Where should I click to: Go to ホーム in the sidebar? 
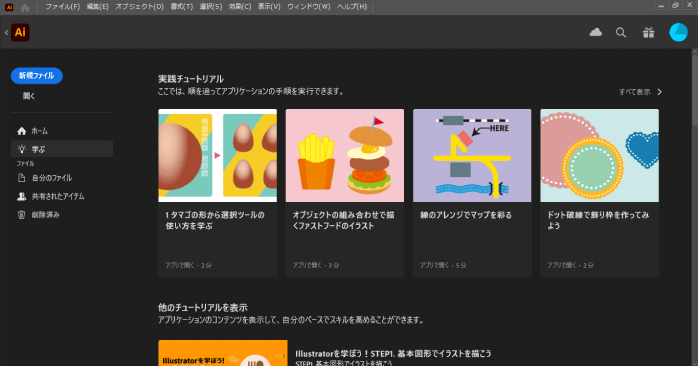tap(62, 131)
